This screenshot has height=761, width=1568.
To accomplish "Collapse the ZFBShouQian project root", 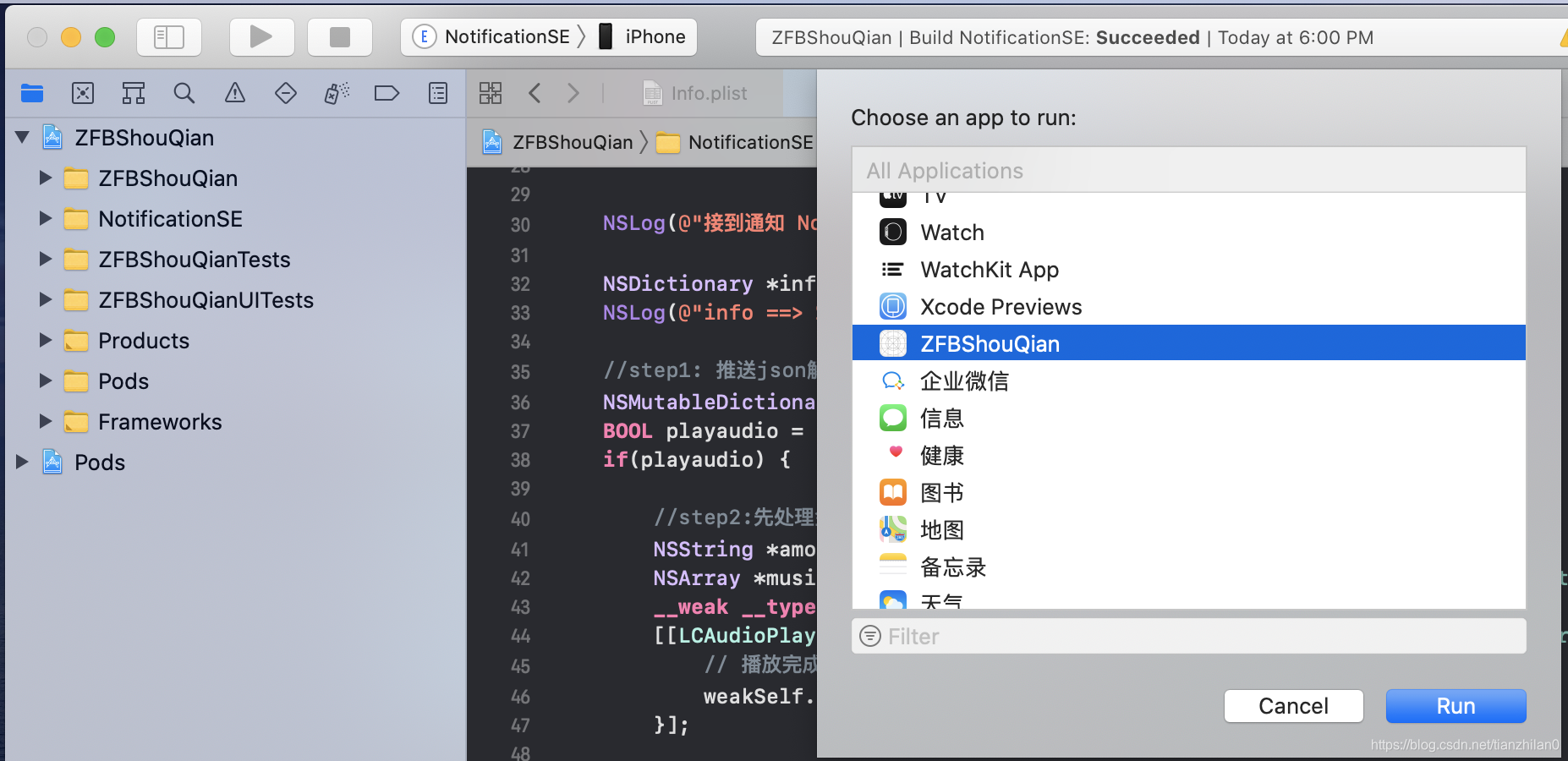I will pos(23,137).
